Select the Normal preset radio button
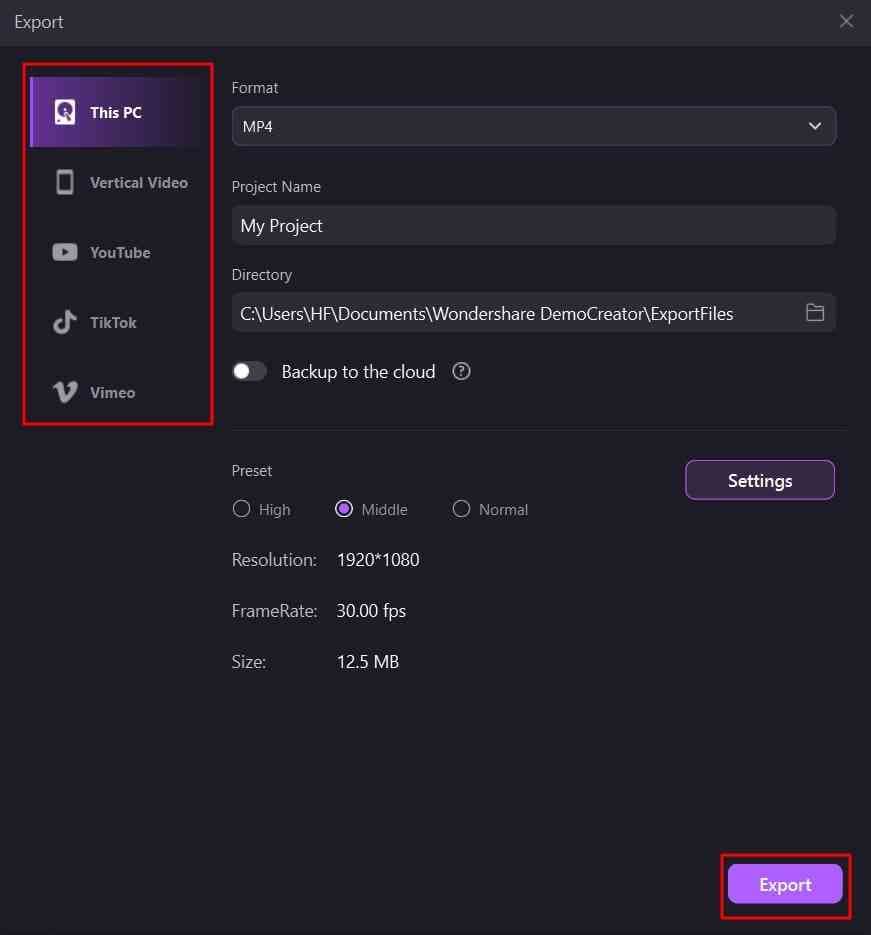The image size is (871, 935). (x=461, y=509)
